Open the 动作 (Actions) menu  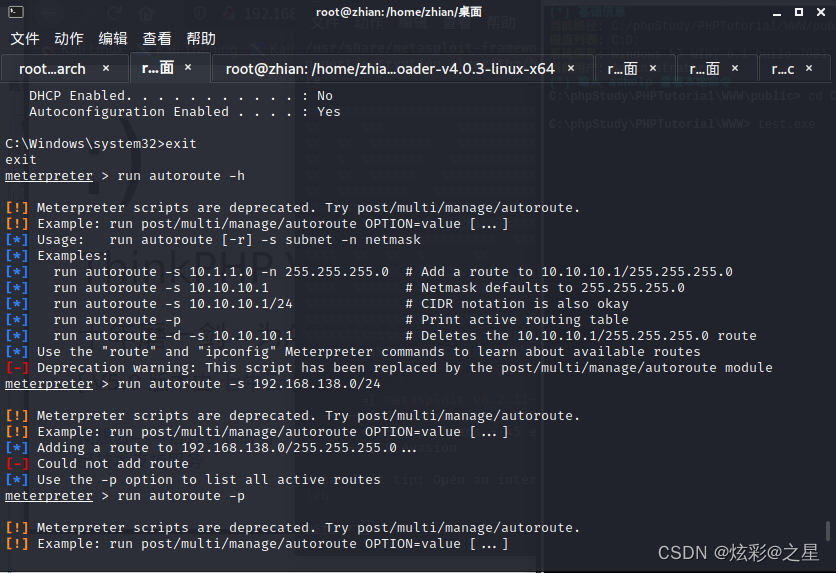(69, 38)
